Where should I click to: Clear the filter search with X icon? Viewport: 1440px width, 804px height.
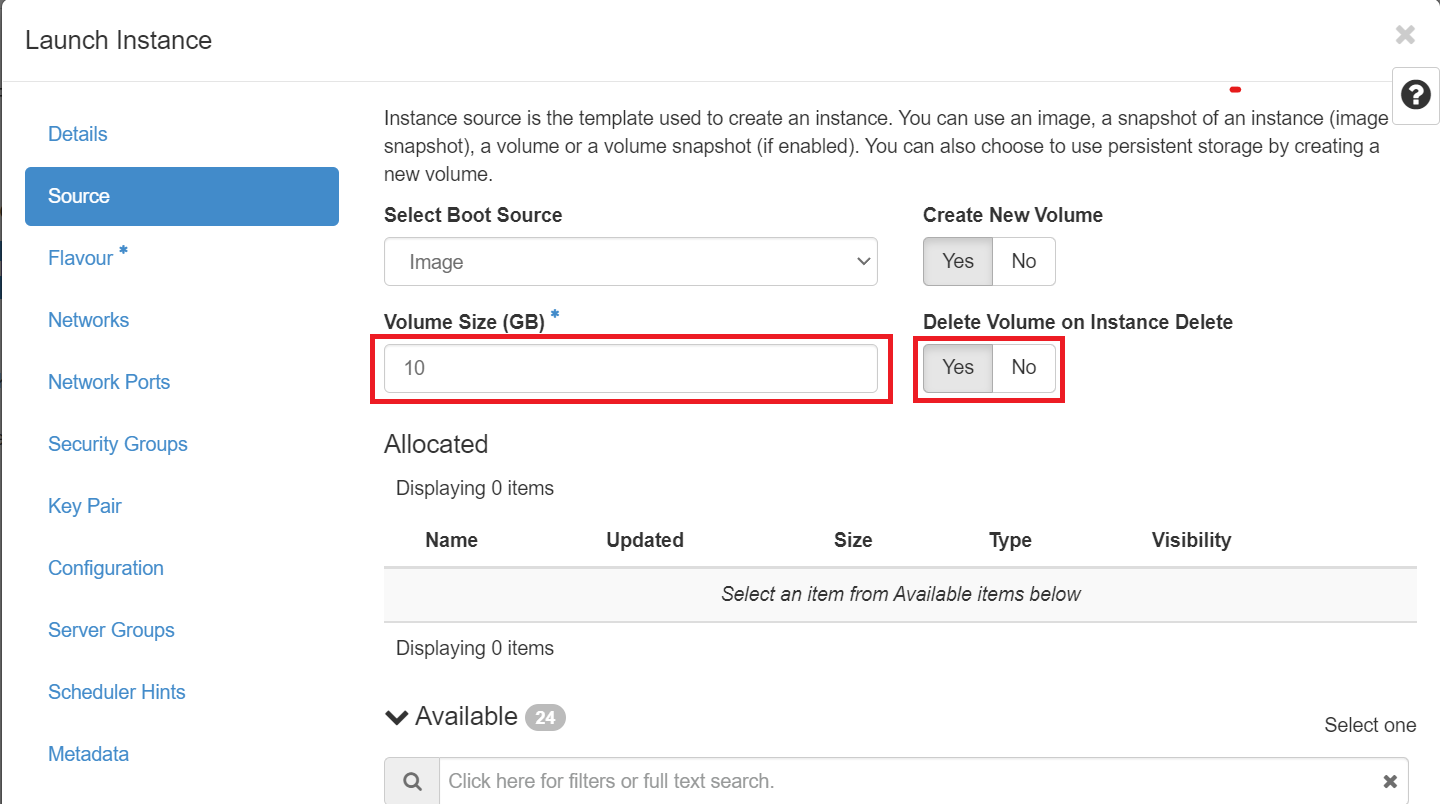(1389, 781)
